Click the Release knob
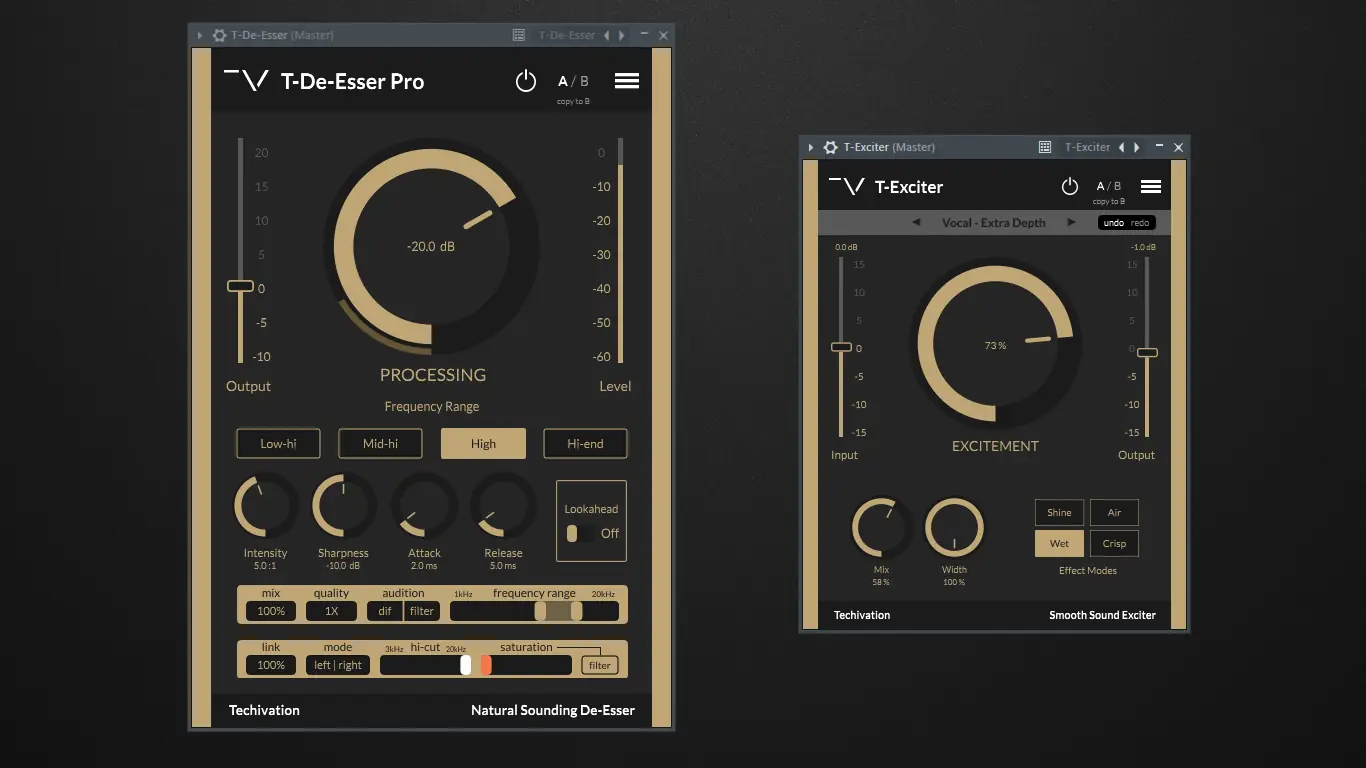Viewport: 1366px width, 768px height. (x=503, y=506)
